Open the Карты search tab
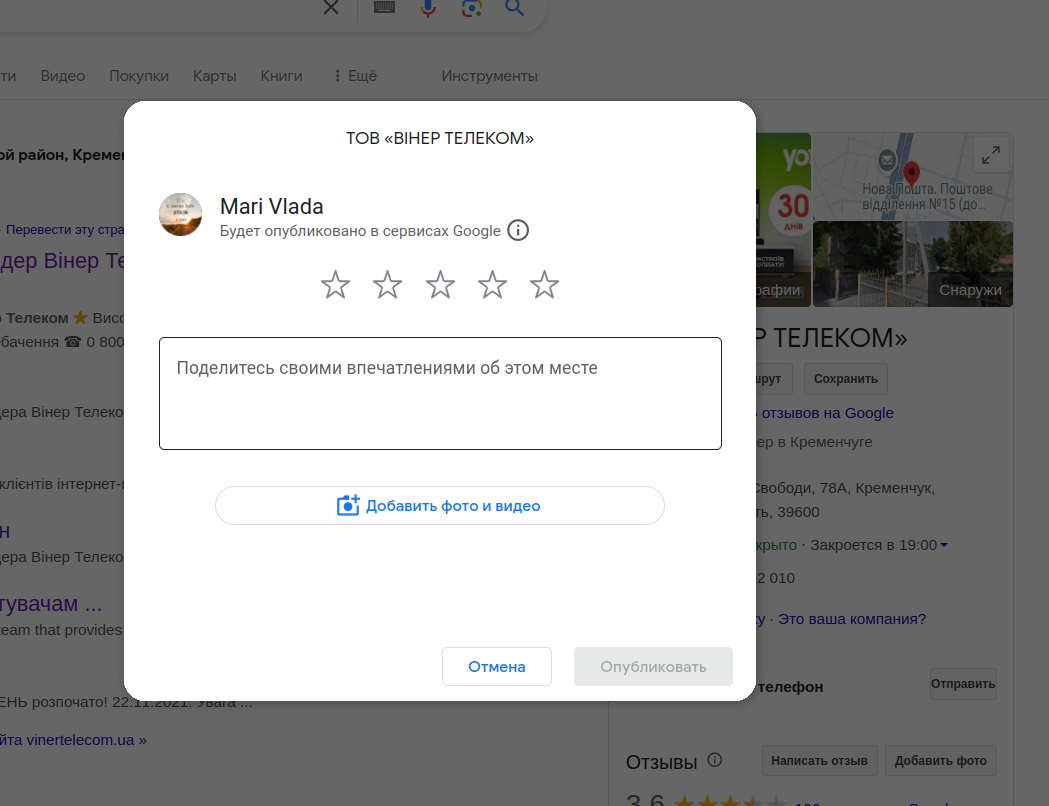1049x806 pixels. point(215,76)
